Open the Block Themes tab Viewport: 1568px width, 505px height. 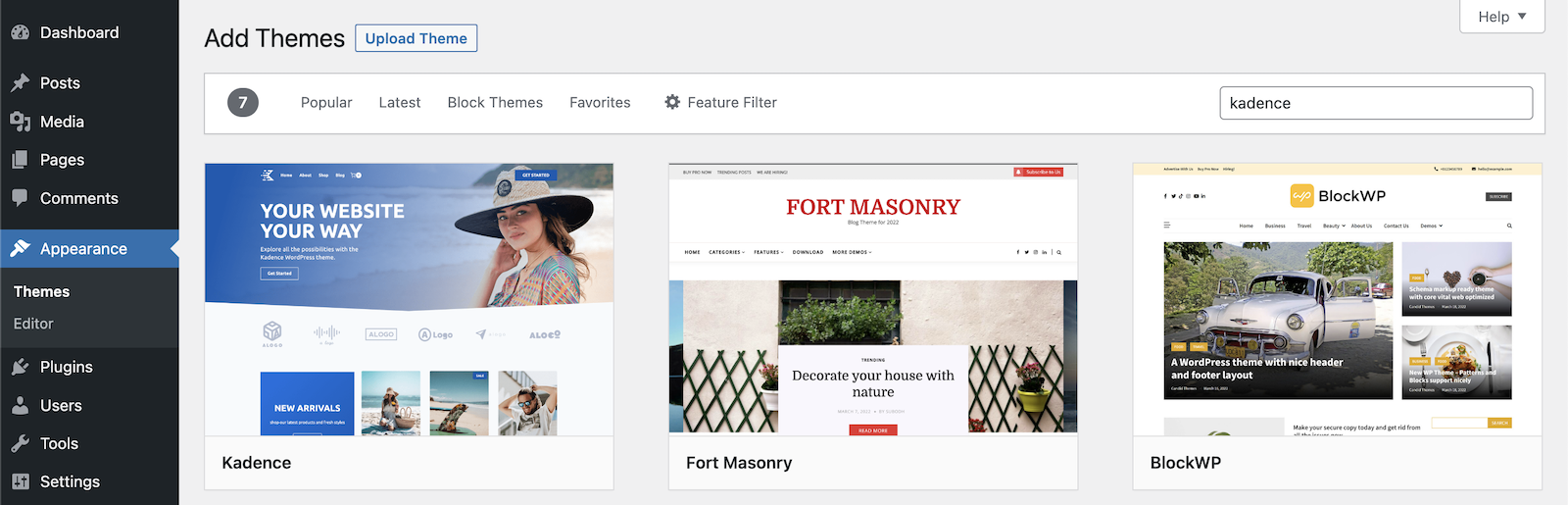495,103
